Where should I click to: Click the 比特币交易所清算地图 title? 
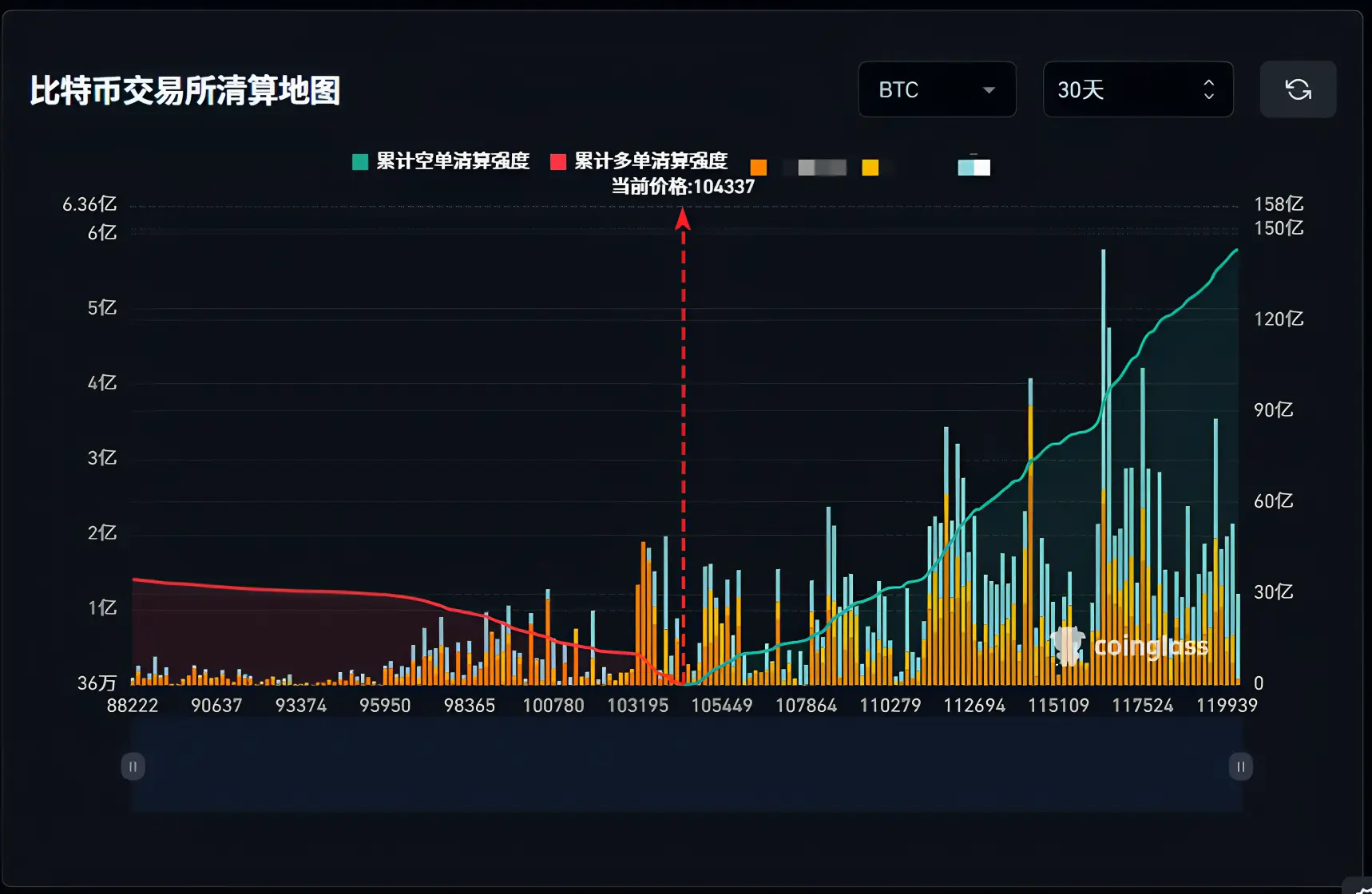[x=185, y=90]
